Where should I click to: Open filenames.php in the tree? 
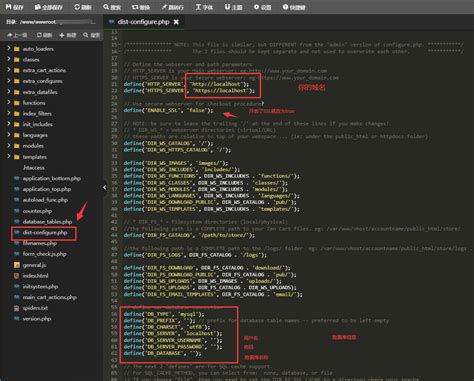(40, 243)
